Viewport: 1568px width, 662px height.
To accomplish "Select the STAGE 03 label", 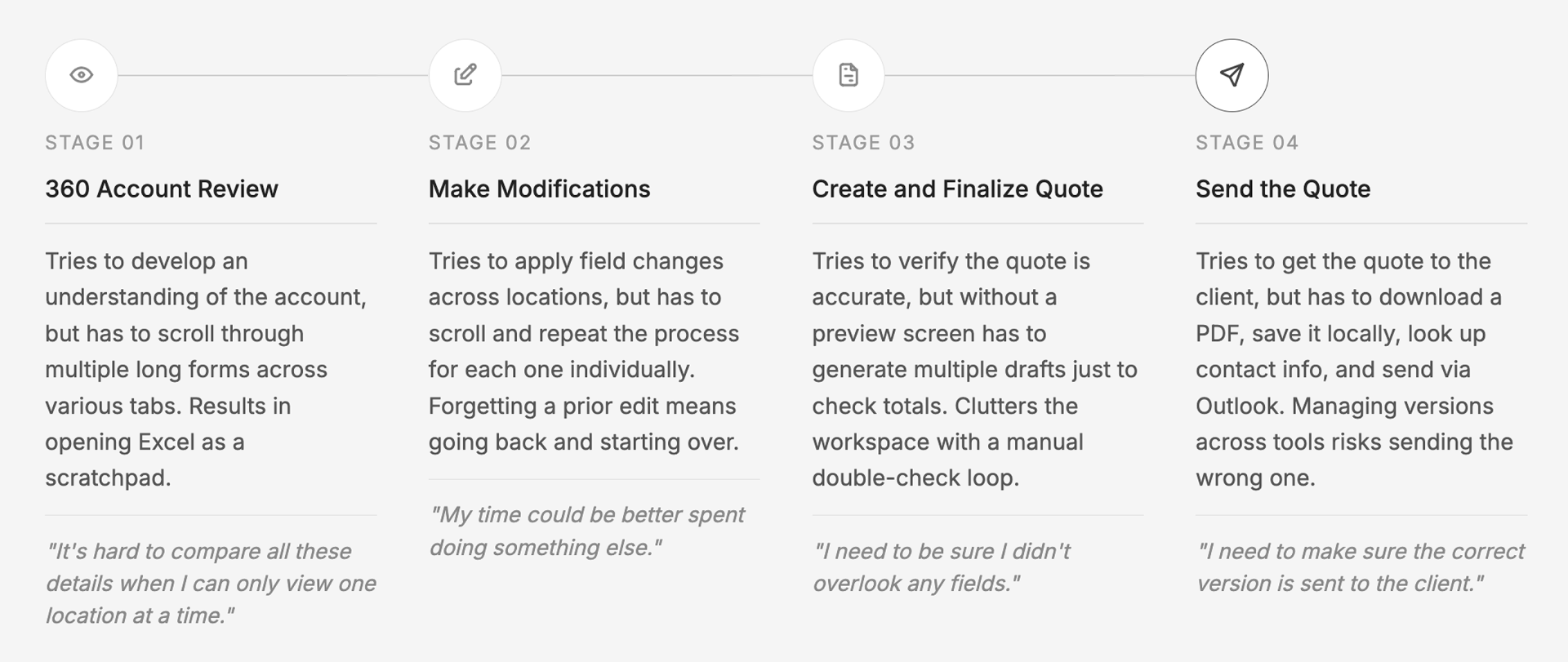I will (x=863, y=143).
